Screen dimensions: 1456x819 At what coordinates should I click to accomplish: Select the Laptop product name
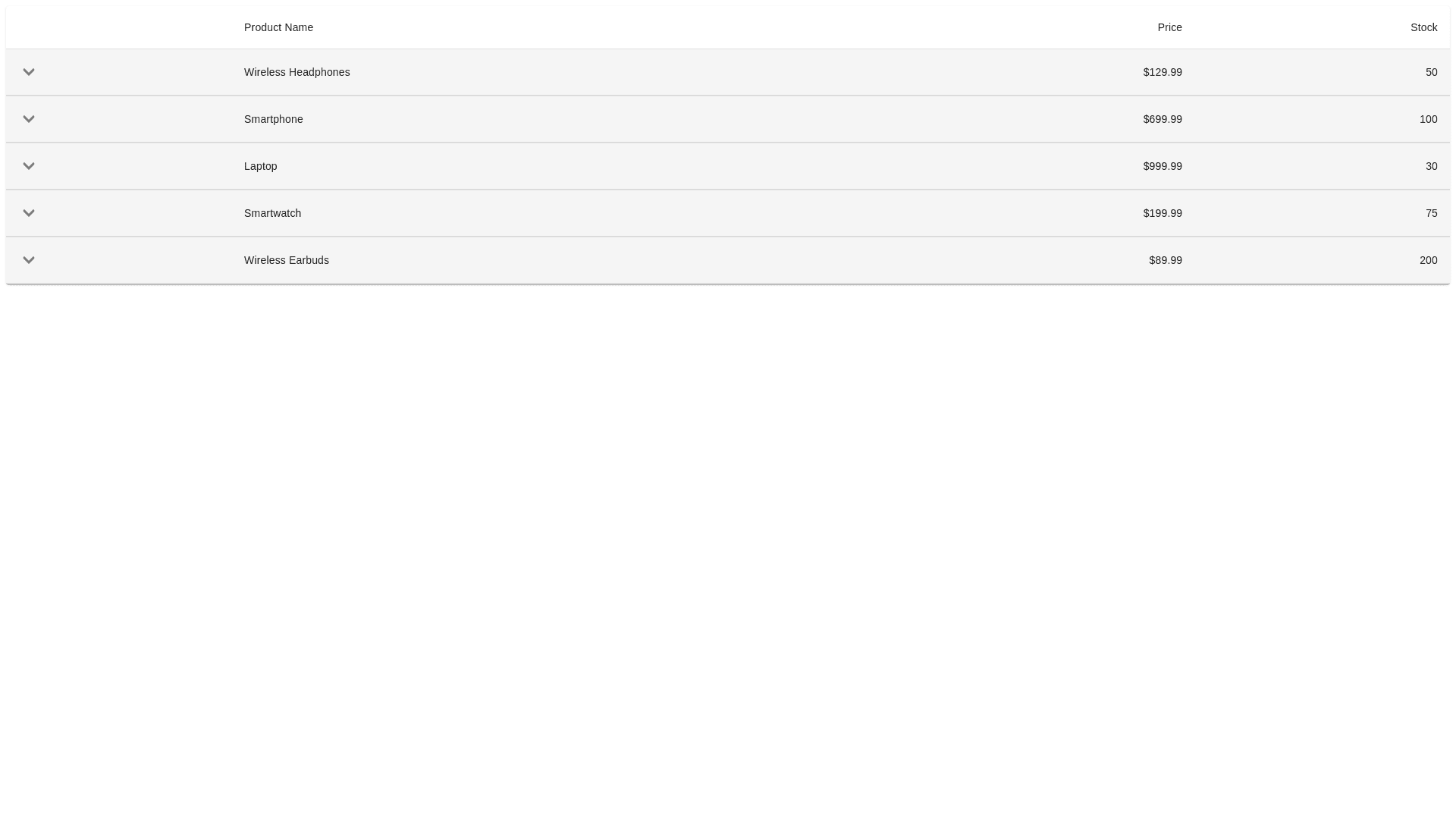pos(260,166)
